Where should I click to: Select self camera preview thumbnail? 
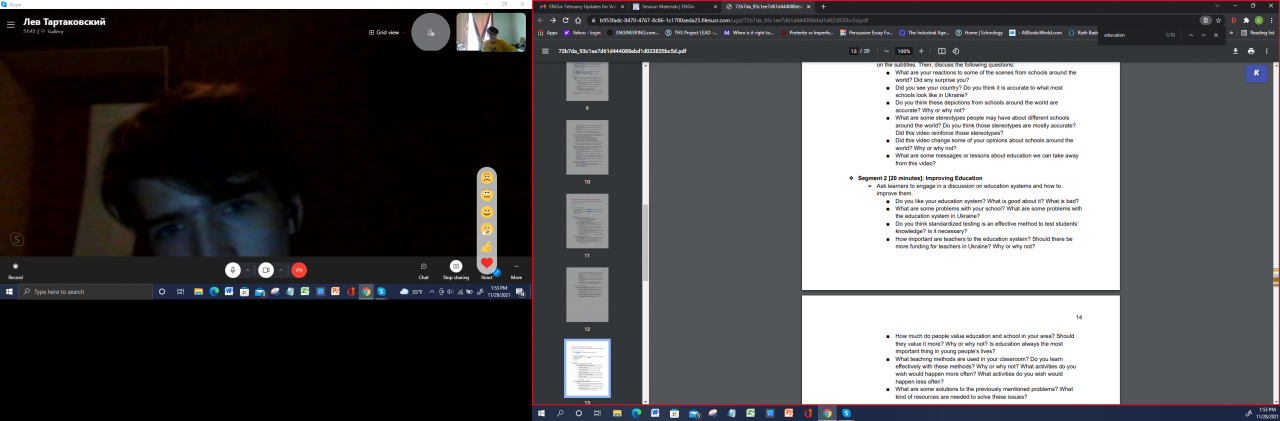[x=491, y=32]
